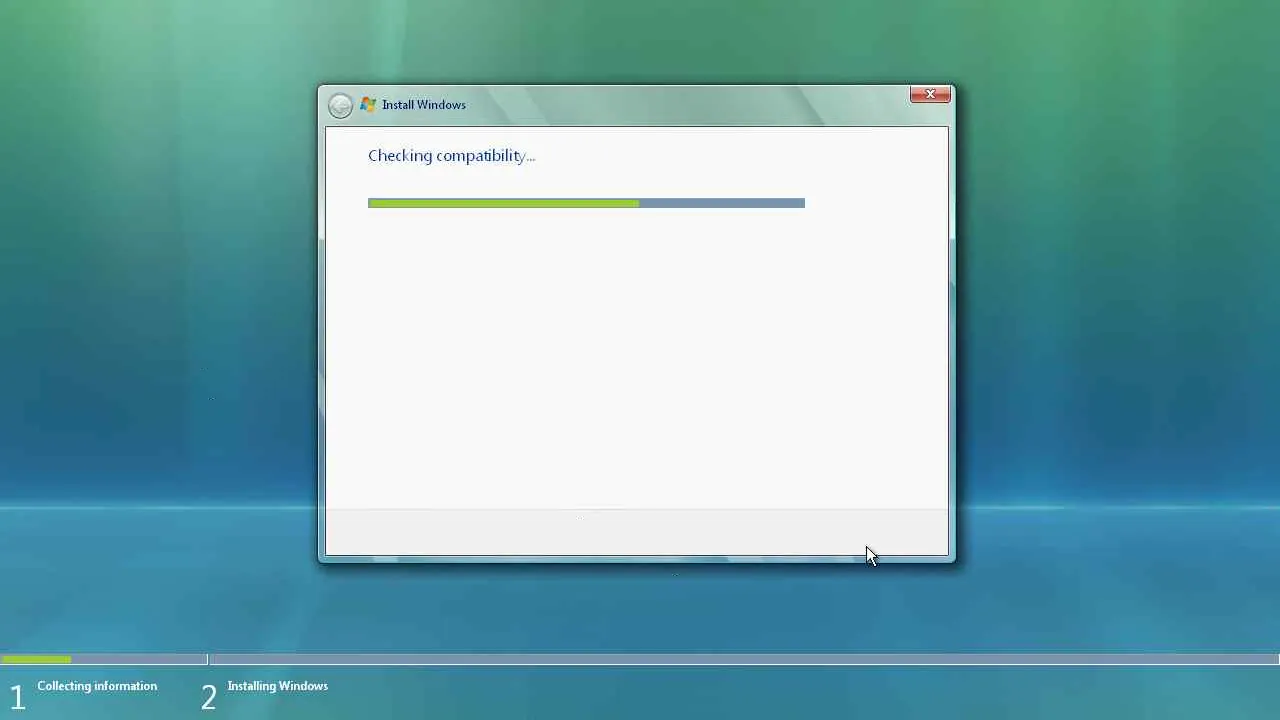This screenshot has width=1280, height=720.
Task: Click the 'Checking compatibility...' status text
Action: 451,156
